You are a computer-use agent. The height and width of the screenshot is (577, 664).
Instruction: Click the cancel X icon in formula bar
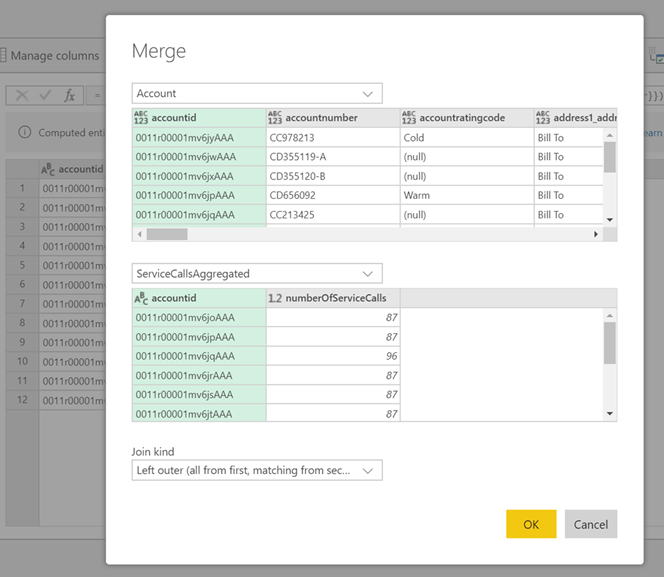click(x=21, y=96)
